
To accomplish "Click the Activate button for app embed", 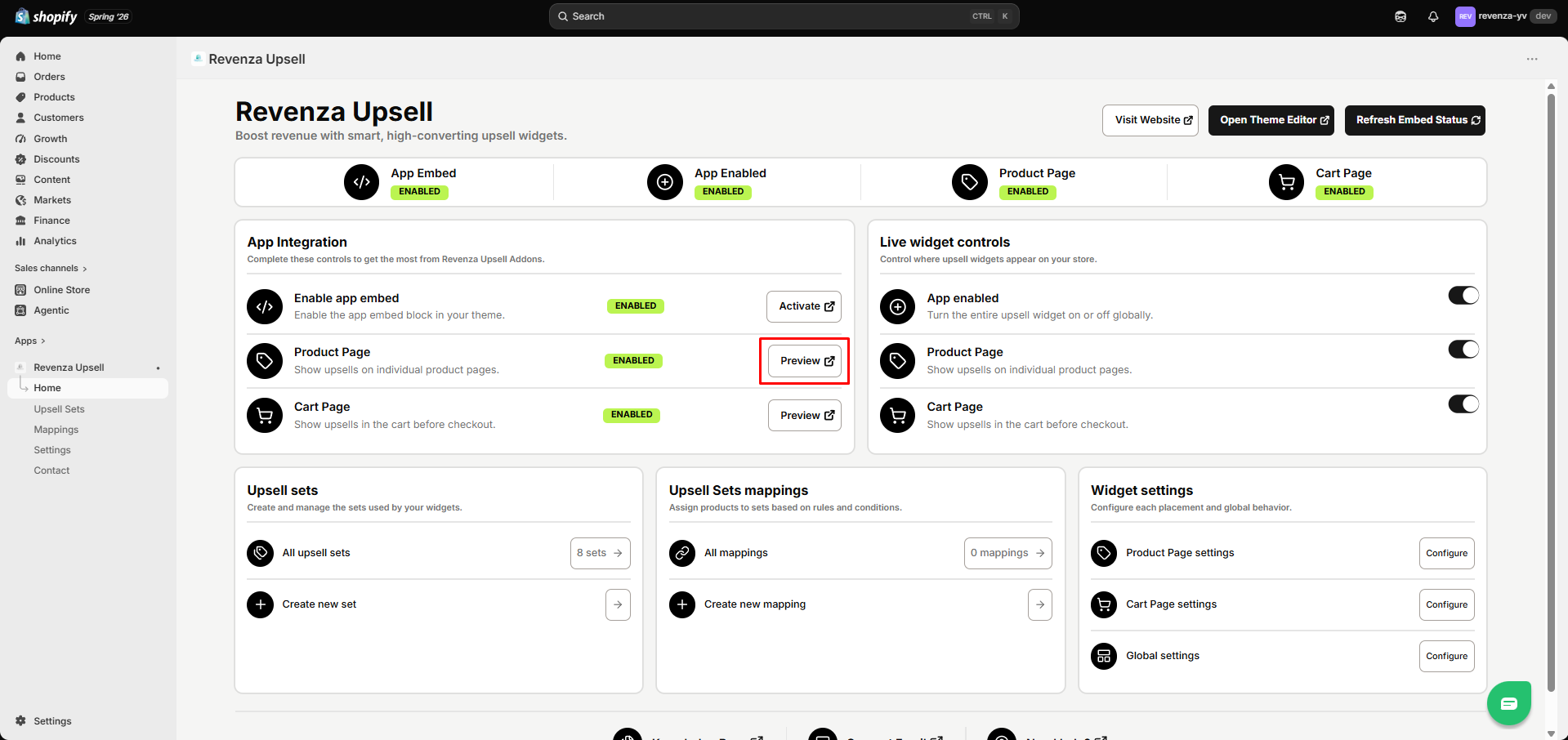I will click(x=804, y=306).
